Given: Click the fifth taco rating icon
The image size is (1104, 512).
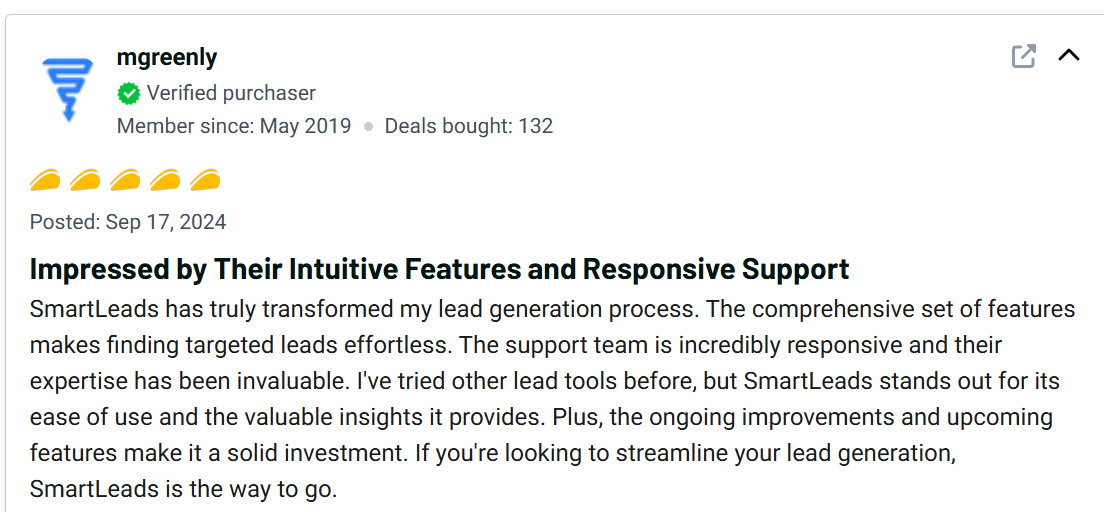Looking at the screenshot, I should (205, 181).
